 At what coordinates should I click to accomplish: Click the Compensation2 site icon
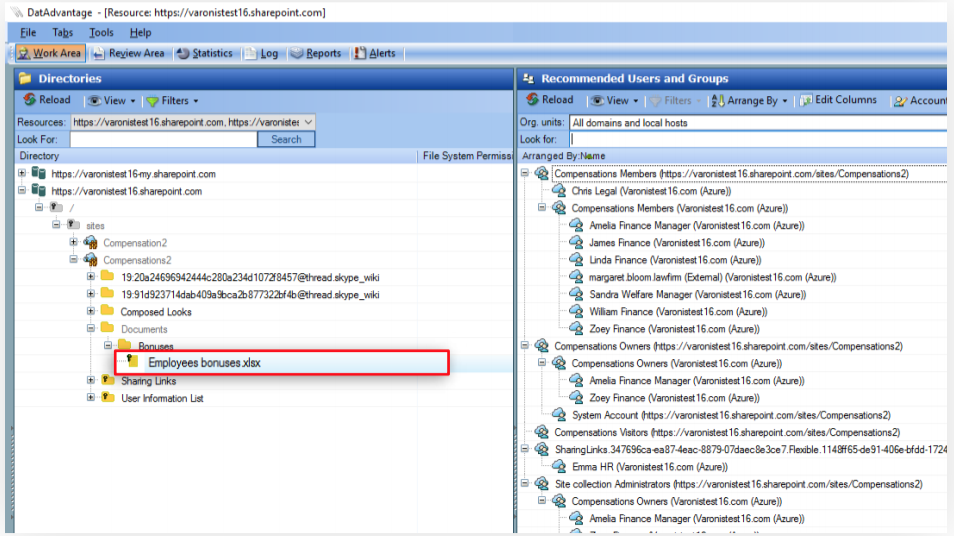click(91, 242)
